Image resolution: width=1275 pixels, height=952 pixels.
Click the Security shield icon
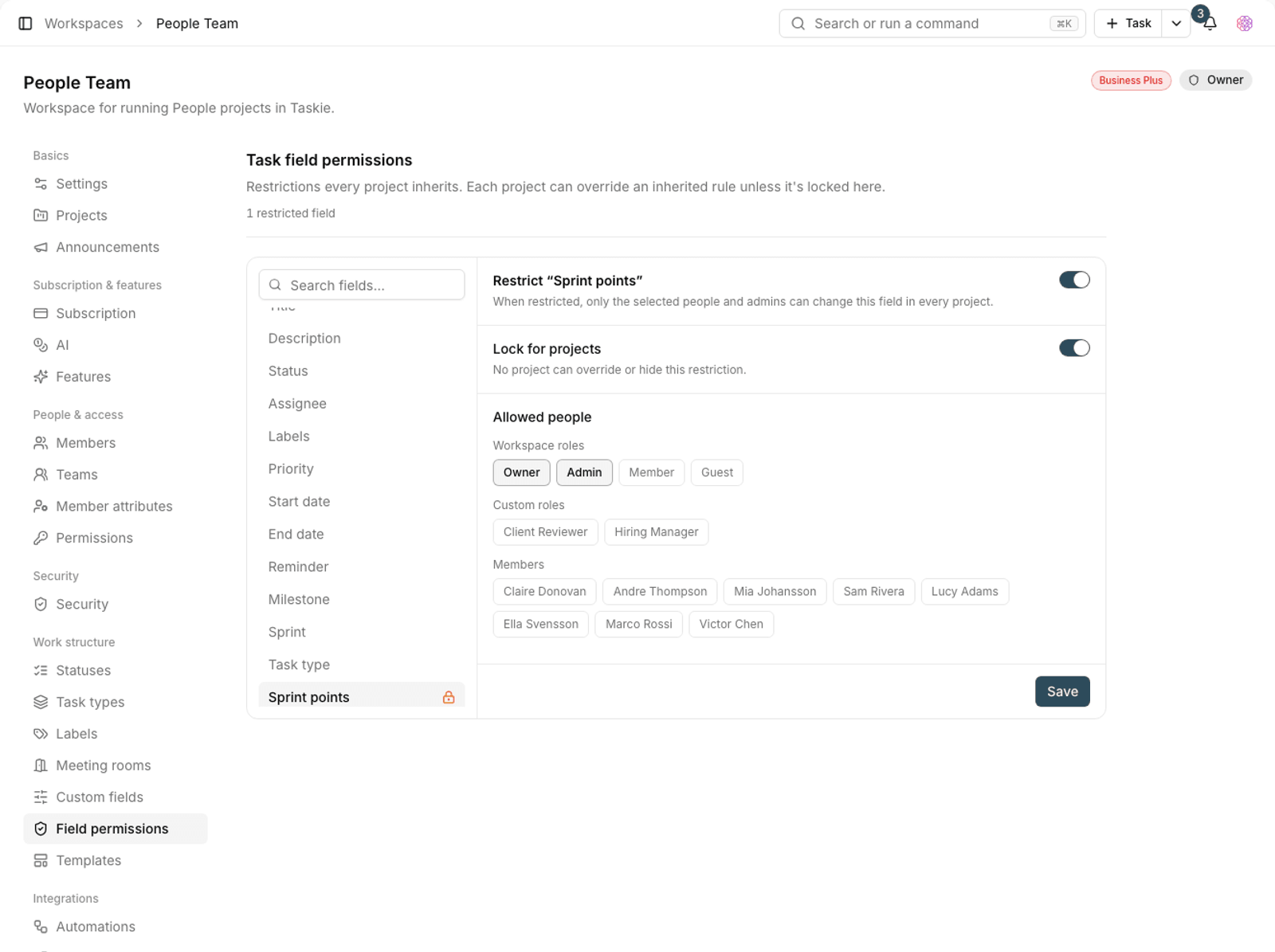41,604
